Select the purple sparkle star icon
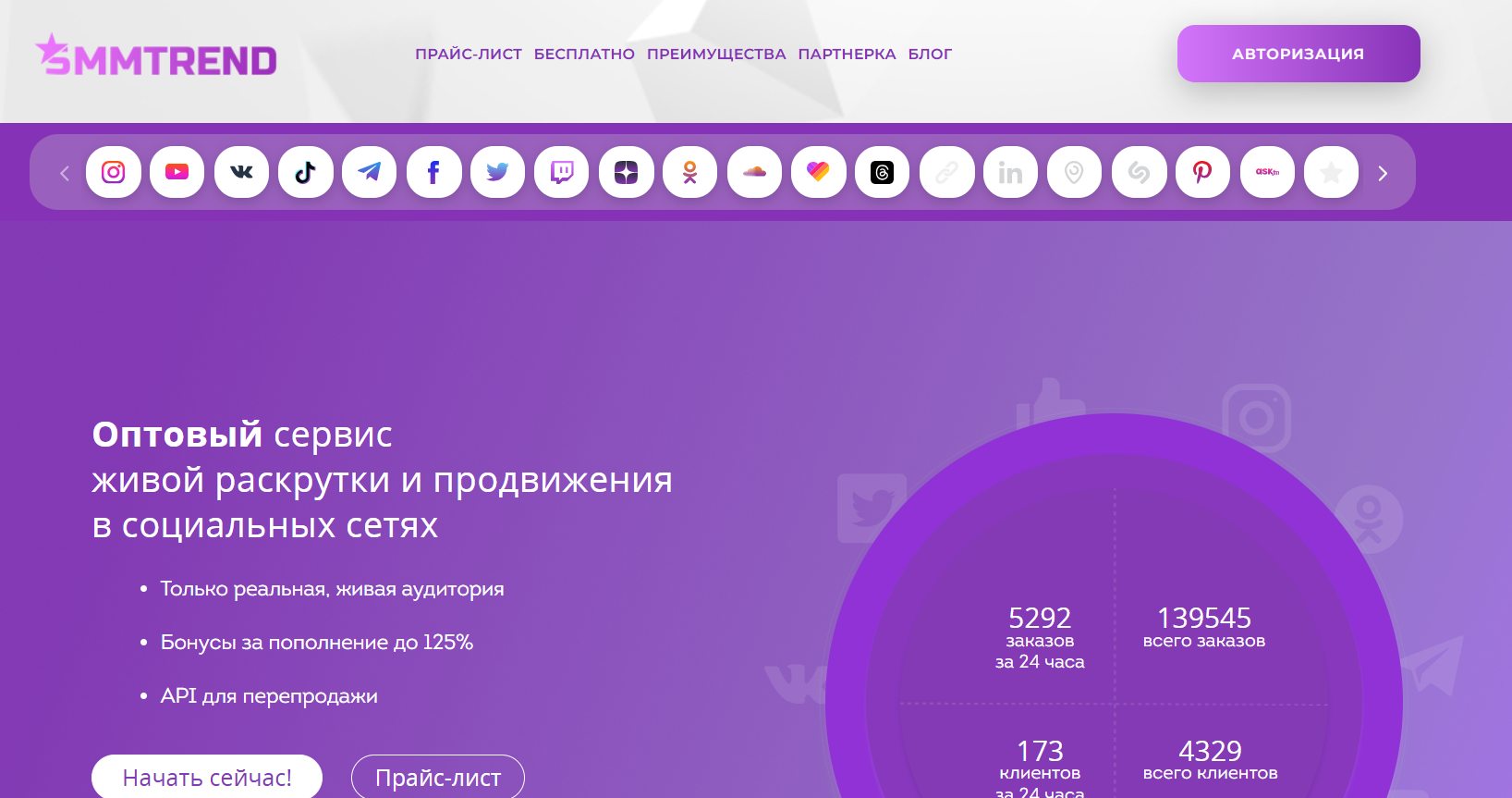Viewport: 1512px width, 798px height. [x=626, y=172]
